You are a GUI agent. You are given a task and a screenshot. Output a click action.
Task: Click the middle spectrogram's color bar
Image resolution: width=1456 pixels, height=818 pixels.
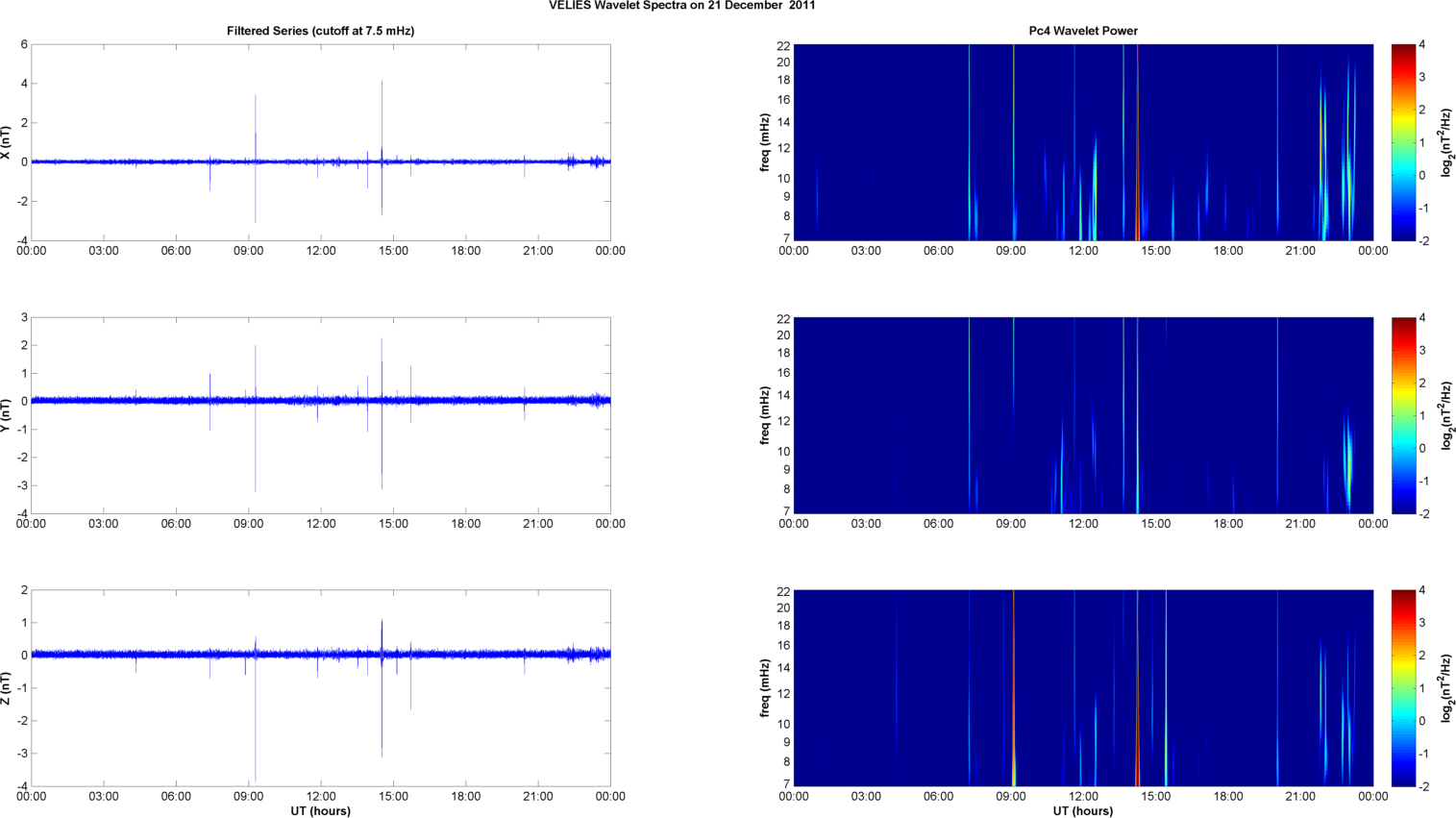pos(1403,415)
